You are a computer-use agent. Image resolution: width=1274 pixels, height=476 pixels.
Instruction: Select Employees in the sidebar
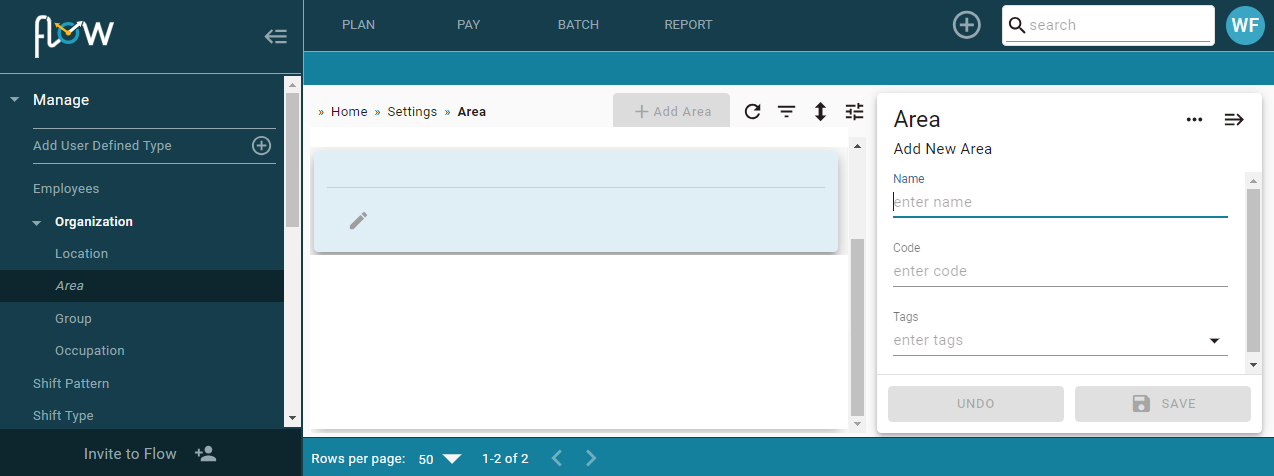point(66,189)
